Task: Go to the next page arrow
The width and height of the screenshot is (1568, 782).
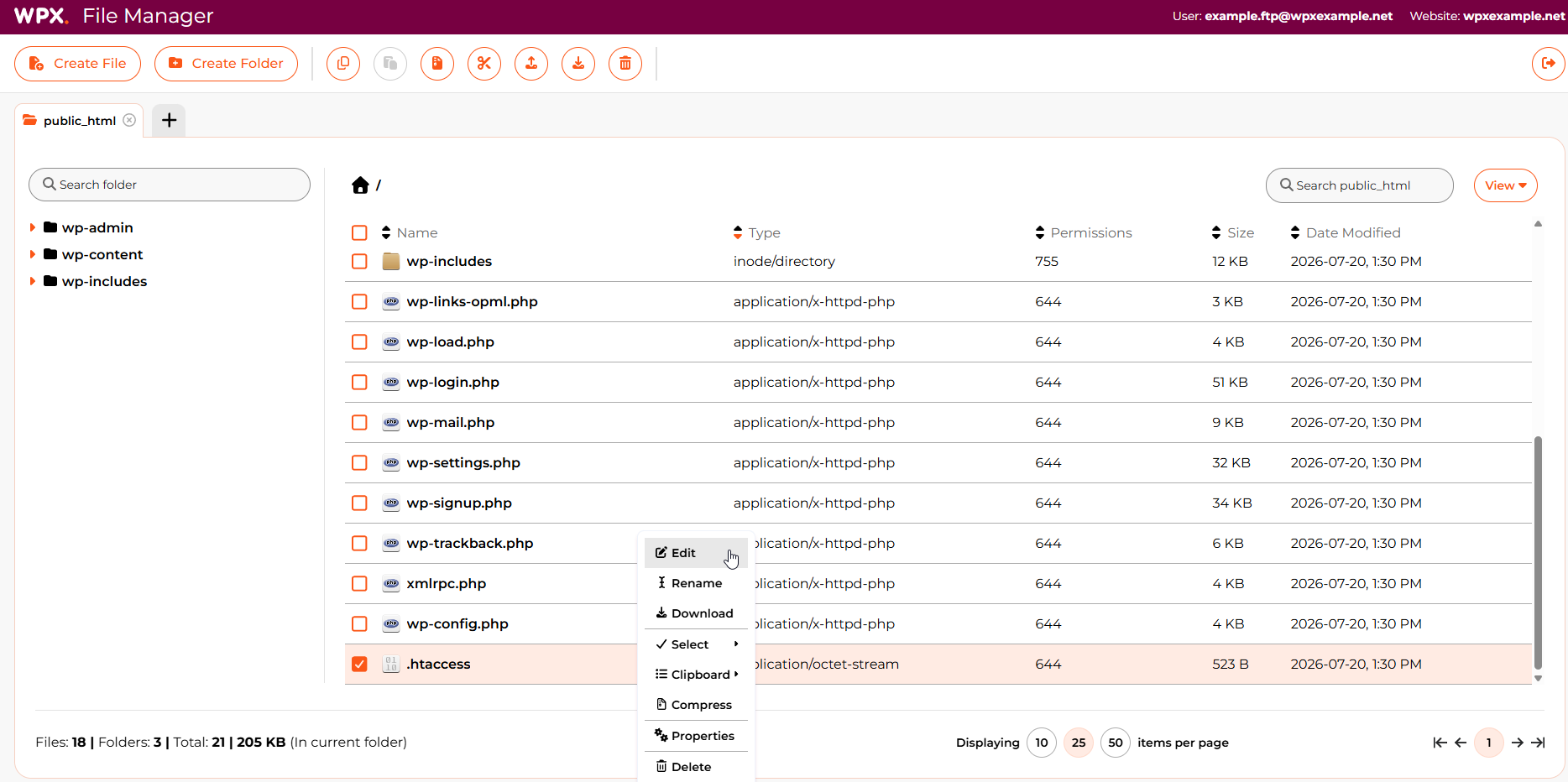Action: coord(1518,743)
